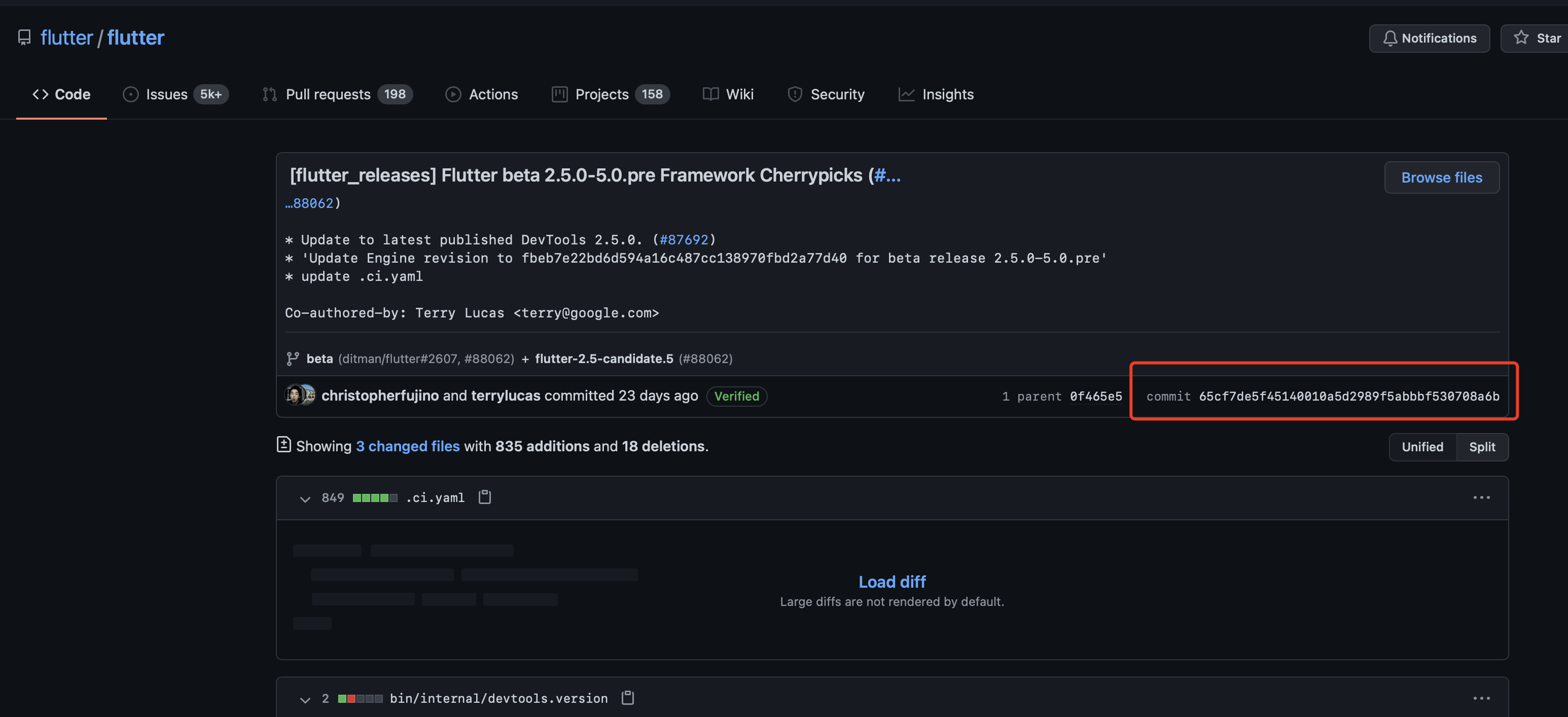
Task: Click the repository book icon beside flutter
Action: tap(24, 38)
